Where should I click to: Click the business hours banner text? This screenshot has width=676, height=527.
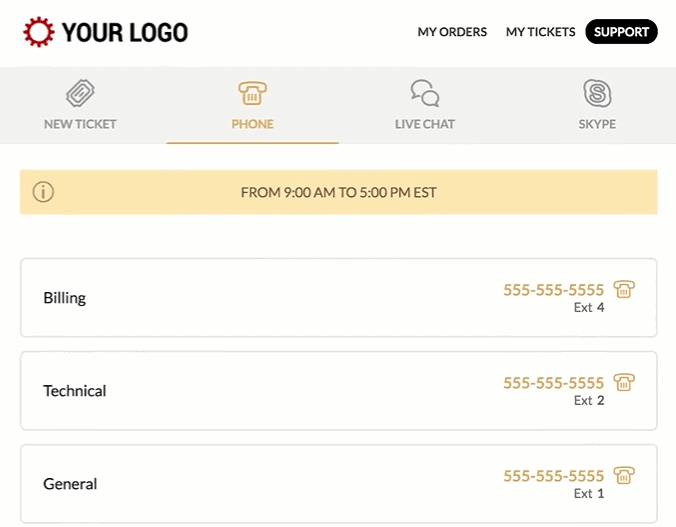(338, 192)
